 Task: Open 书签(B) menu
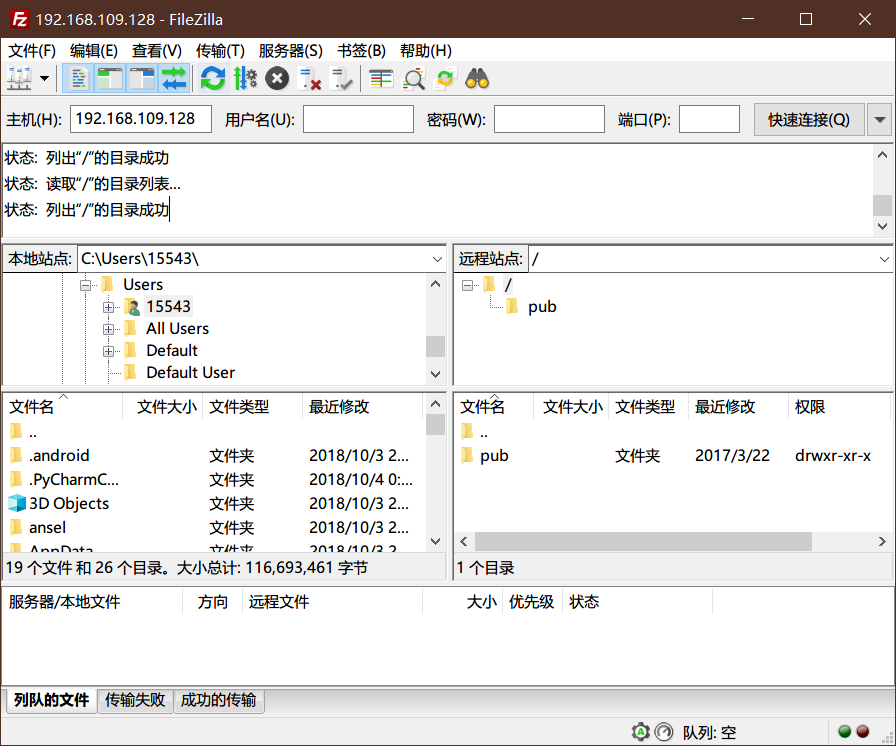coord(361,51)
